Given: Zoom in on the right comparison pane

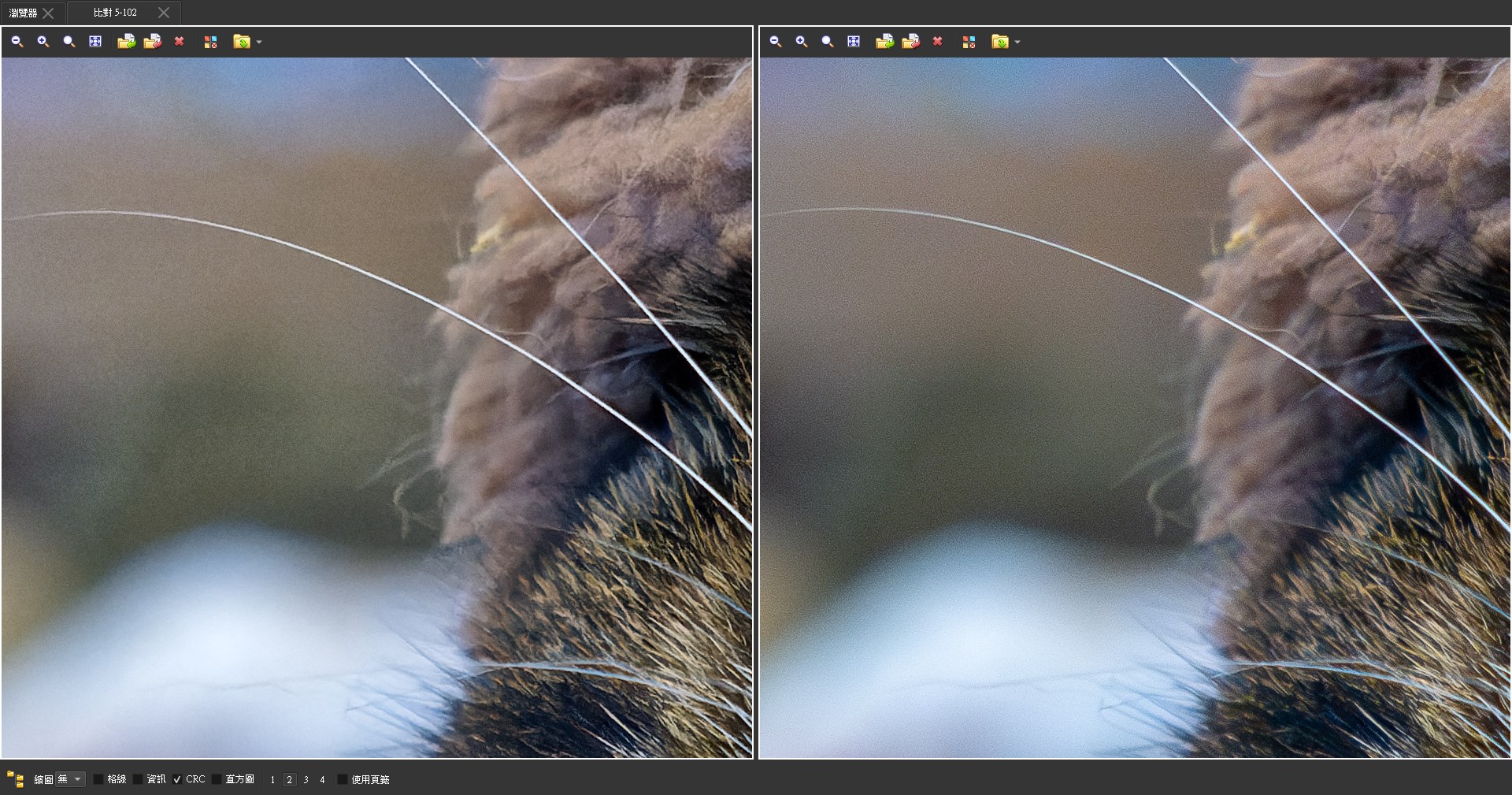Looking at the screenshot, I should pyautogui.click(x=801, y=42).
